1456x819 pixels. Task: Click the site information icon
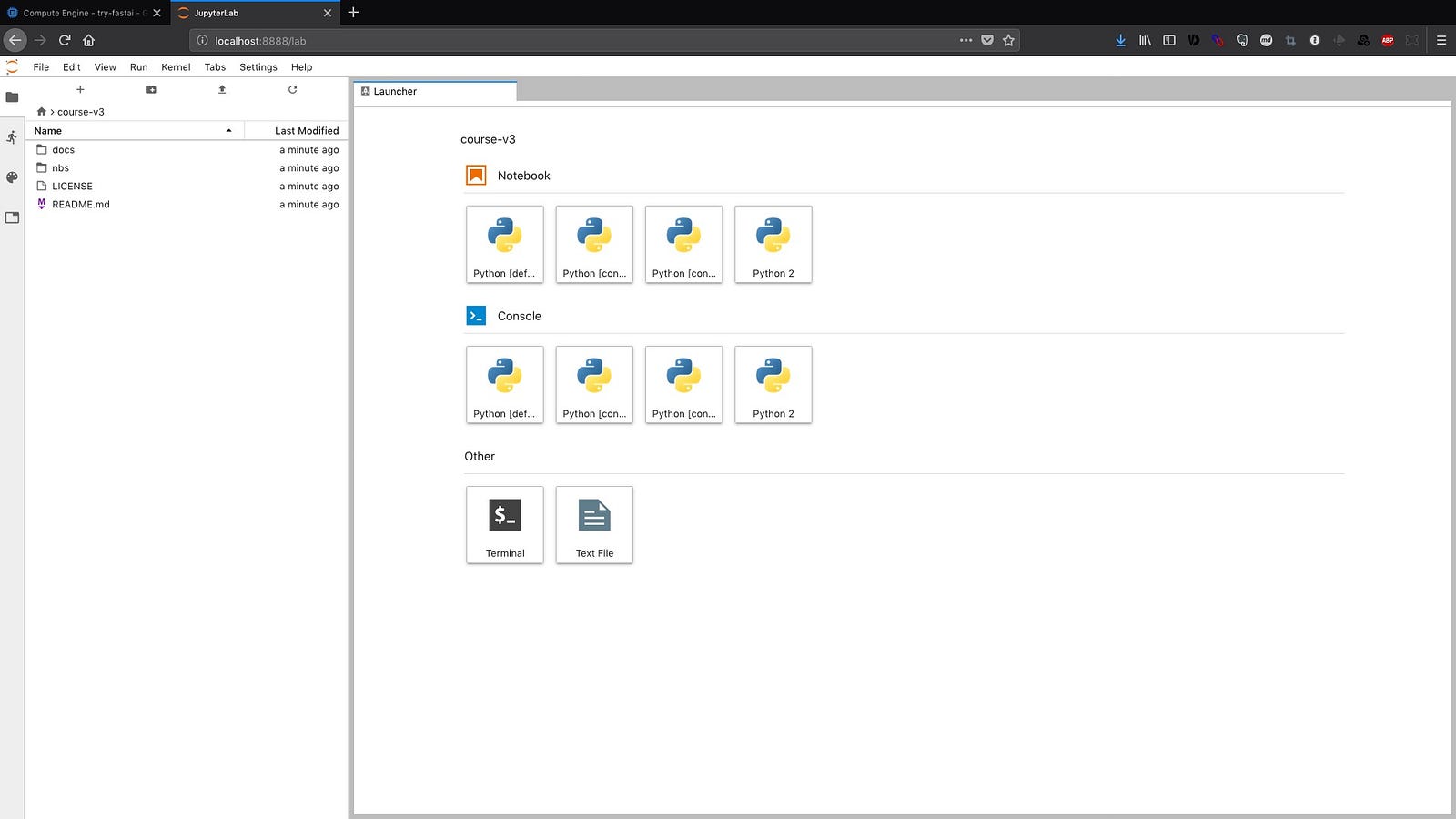(x=202, y=41)
